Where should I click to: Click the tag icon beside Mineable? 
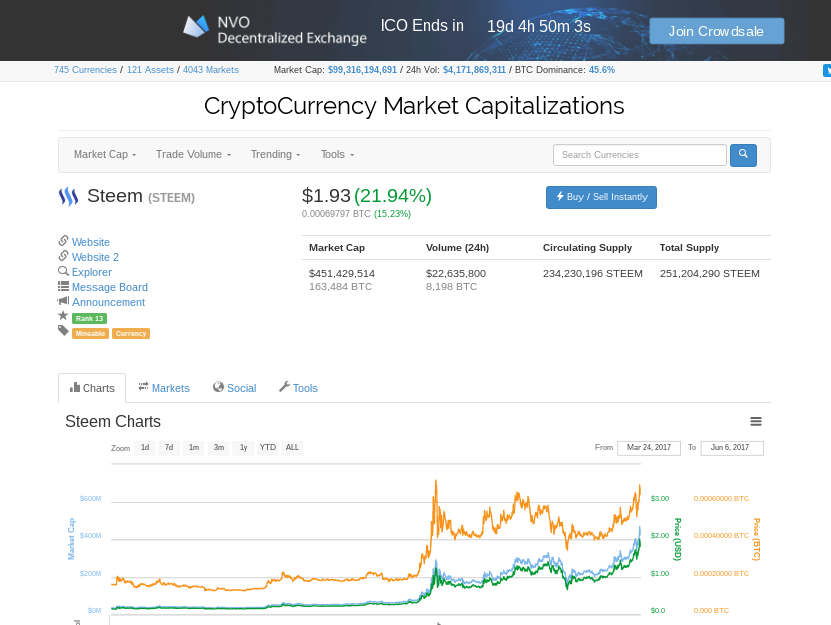(64, 331)
